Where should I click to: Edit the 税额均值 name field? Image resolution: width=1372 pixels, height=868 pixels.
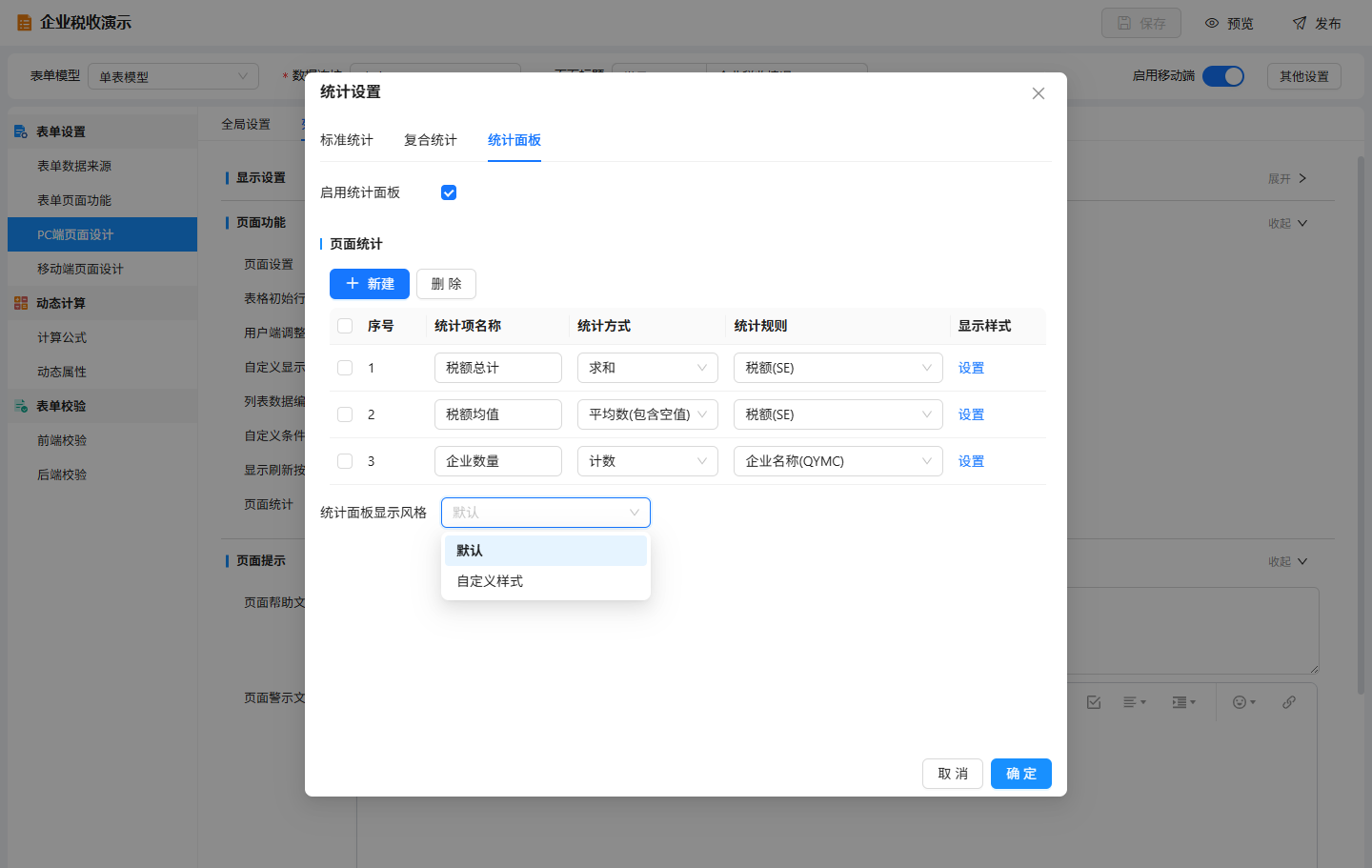498,414
